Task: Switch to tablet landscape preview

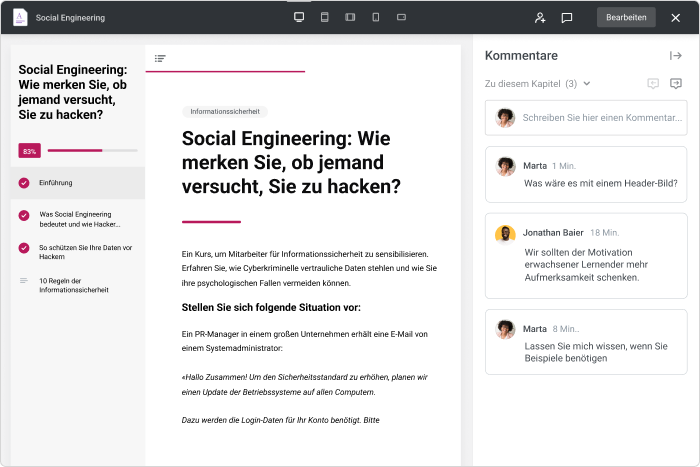Action: point(350,17)
